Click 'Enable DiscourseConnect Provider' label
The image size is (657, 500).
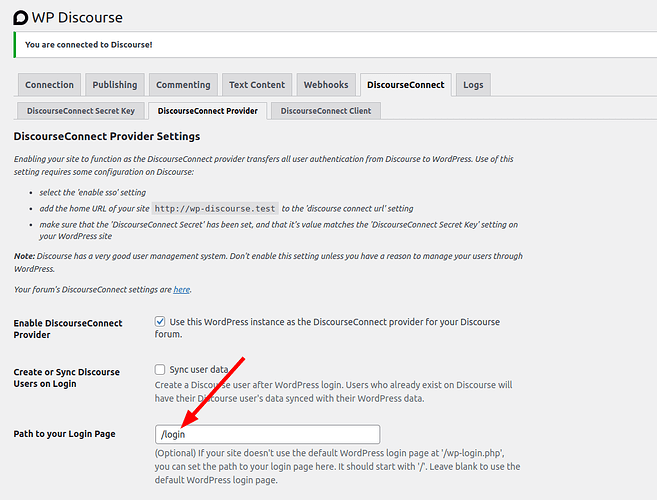[x=68, y=329]
